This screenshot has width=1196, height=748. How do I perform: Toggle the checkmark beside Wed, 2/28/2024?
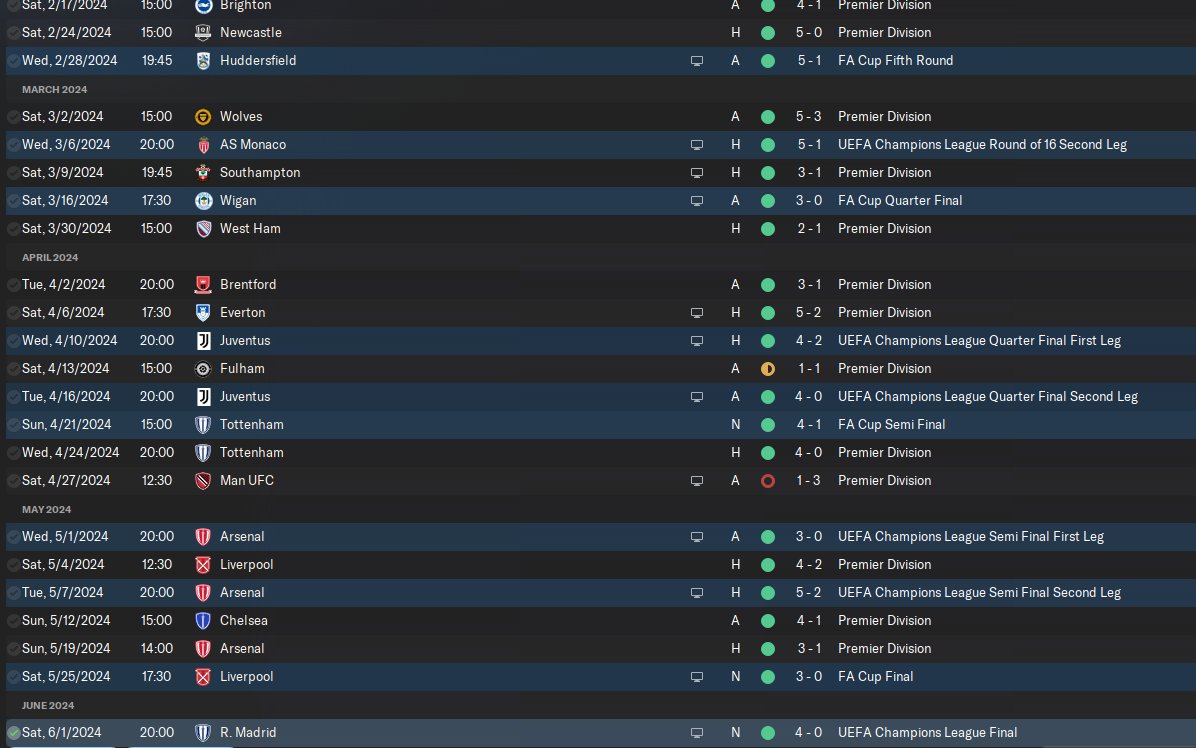click(13, 61)
